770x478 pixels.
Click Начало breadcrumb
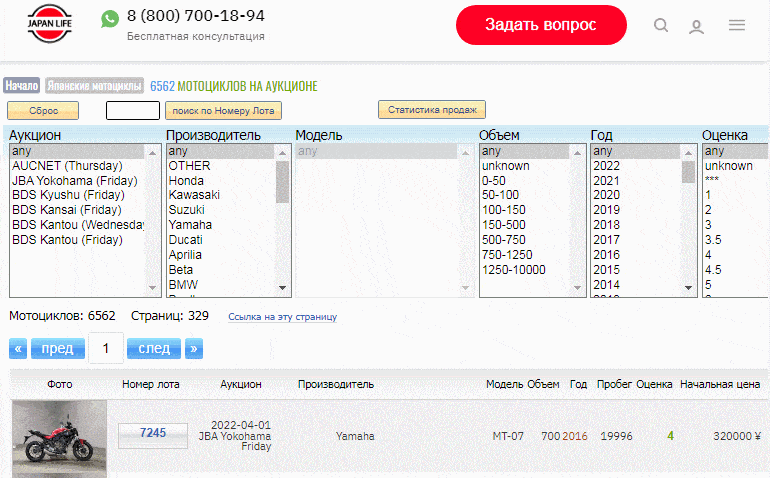[21, 86]
